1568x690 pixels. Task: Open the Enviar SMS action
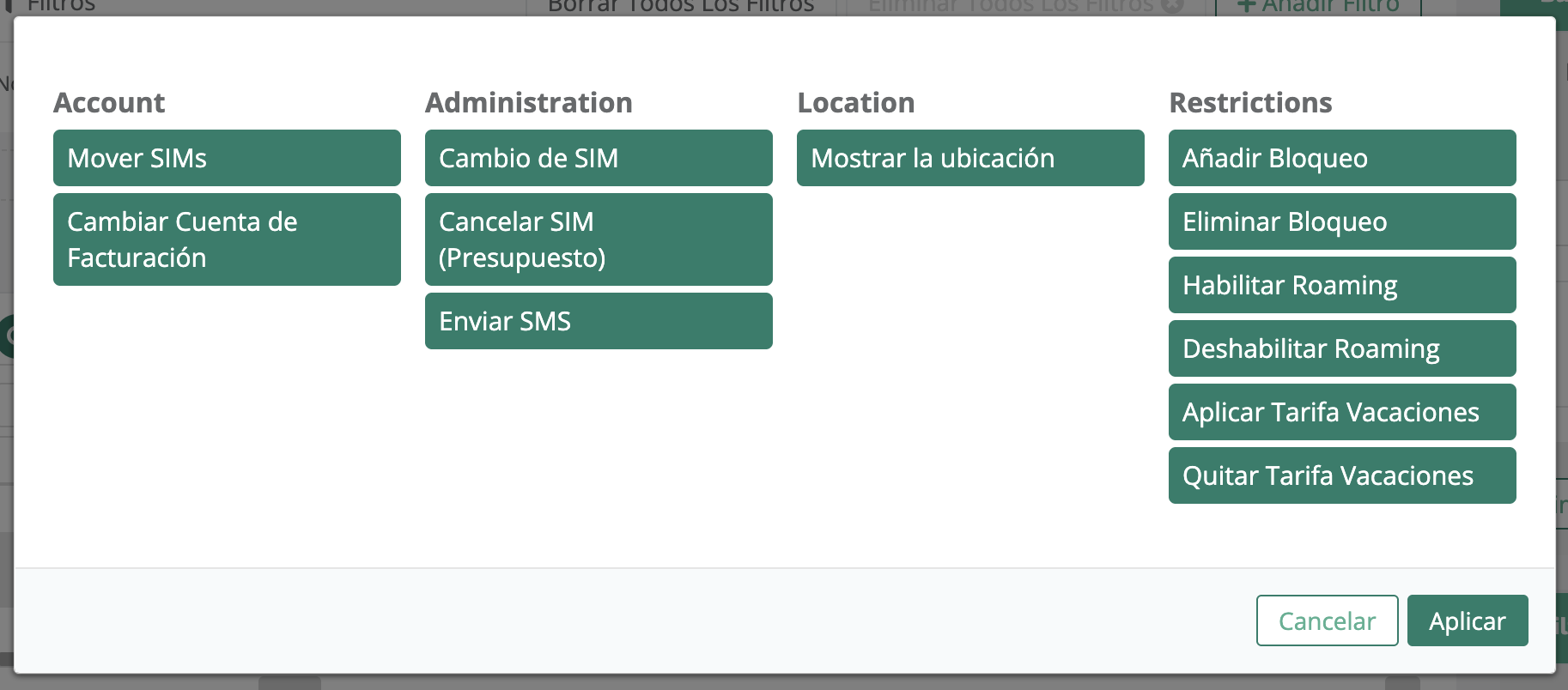599,321
